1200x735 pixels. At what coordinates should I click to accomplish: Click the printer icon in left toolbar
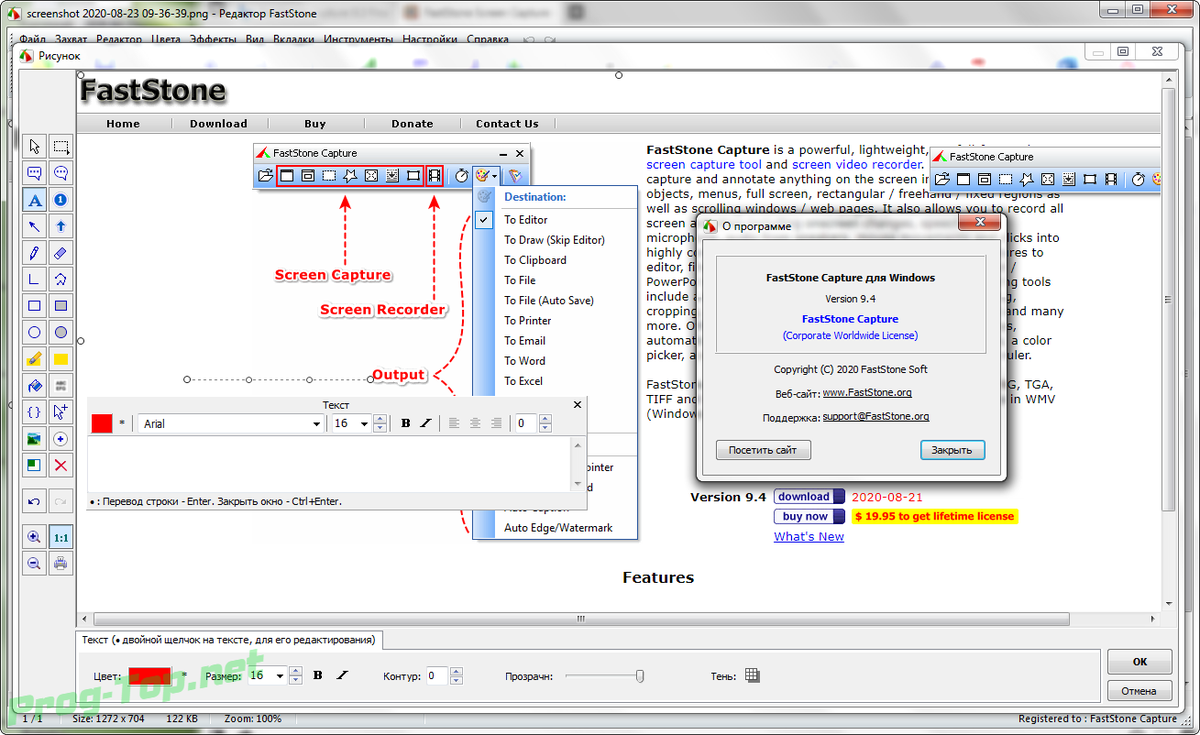pos(61,564)
